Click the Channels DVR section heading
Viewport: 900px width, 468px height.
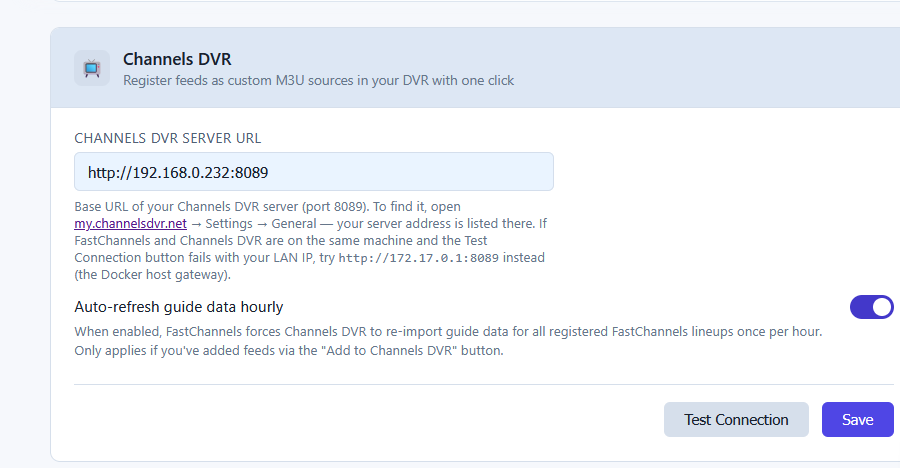[177, 59]
